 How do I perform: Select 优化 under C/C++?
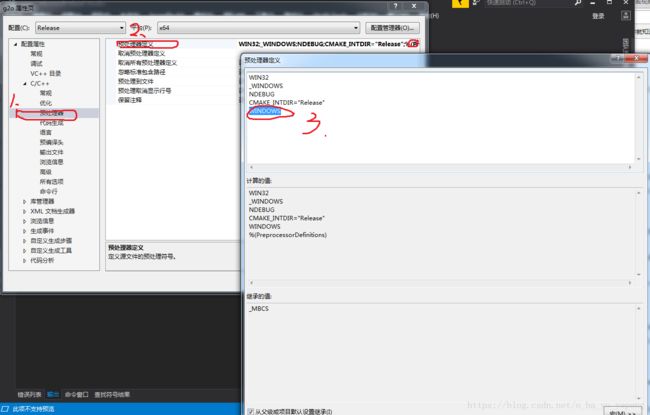(x=46, y=103)
